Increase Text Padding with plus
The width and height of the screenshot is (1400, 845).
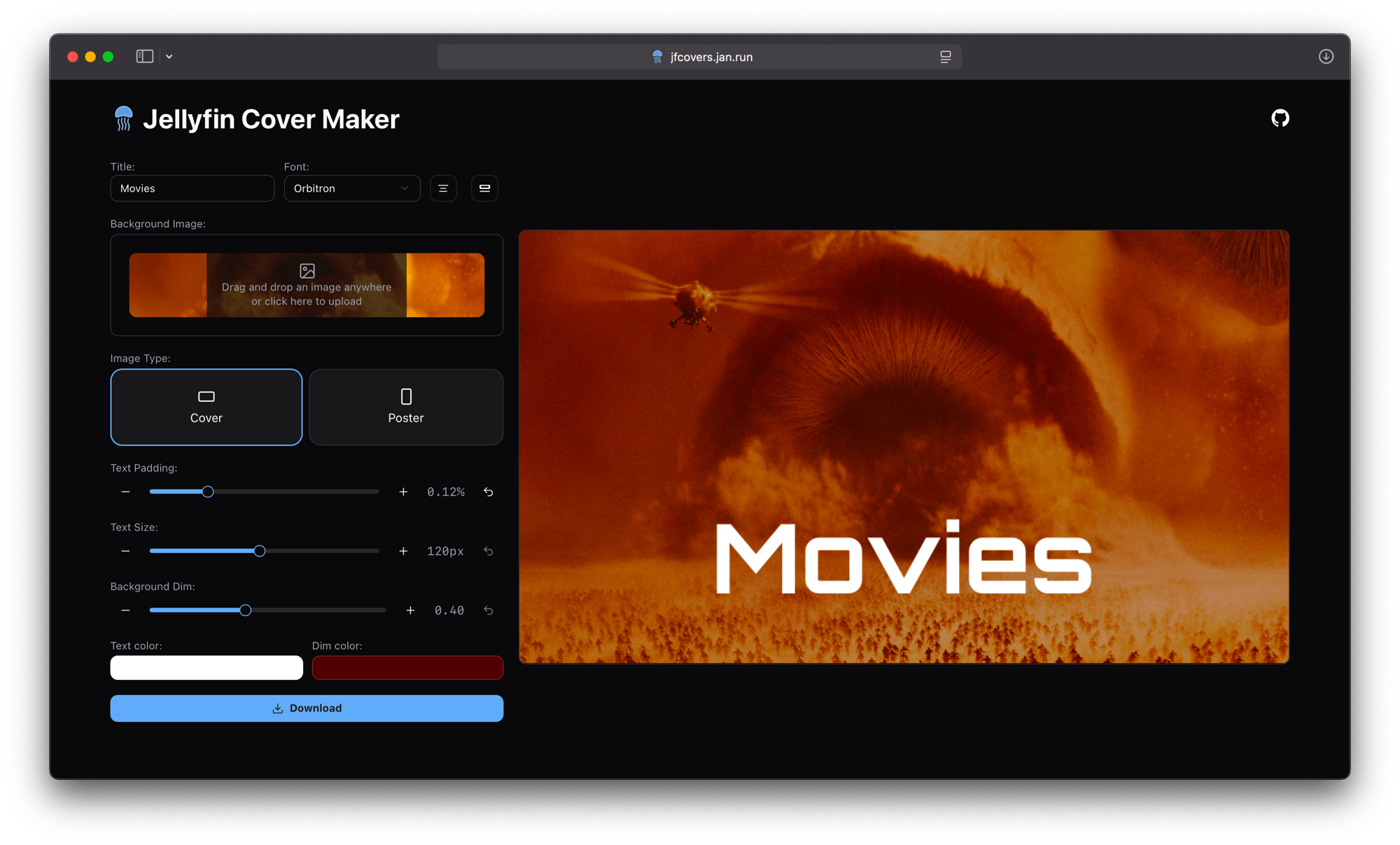[x=403, y=492]
